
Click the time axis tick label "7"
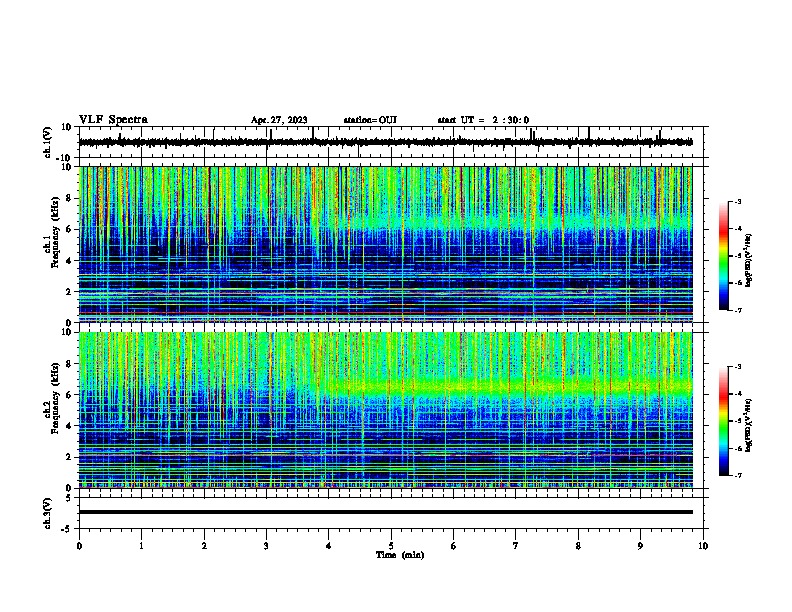(516, 546)
